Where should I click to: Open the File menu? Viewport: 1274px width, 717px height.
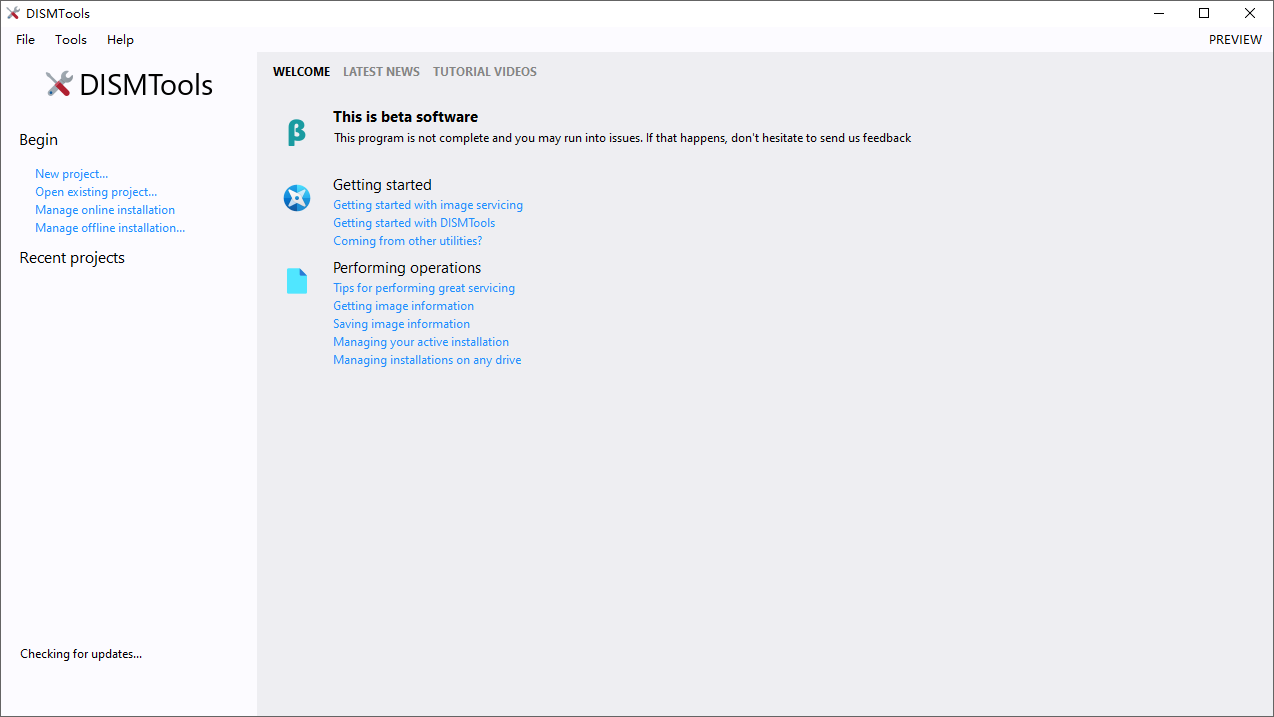[x=25, y=40]
